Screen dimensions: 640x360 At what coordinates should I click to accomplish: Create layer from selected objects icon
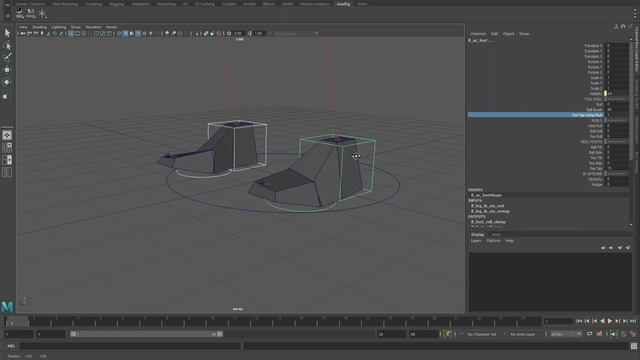pyautogui.click(x=628, y=247)
